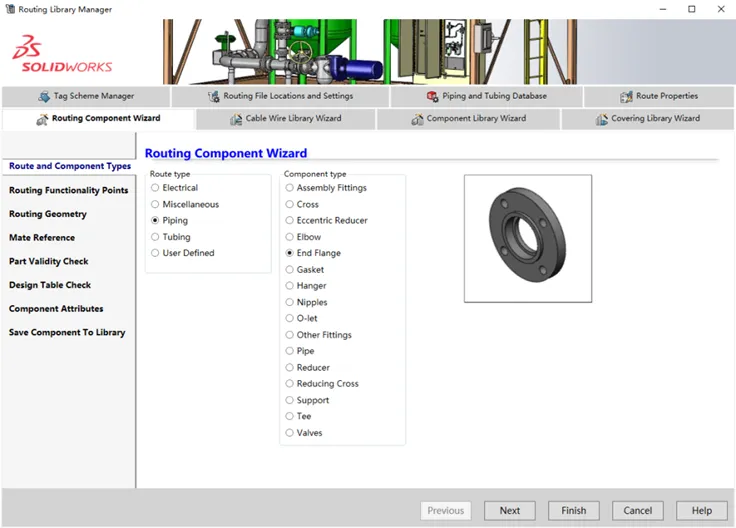Viewport: 736px width, 528px height.
Task: Click the Route Properties tab icon
Action: pos(626,97)
